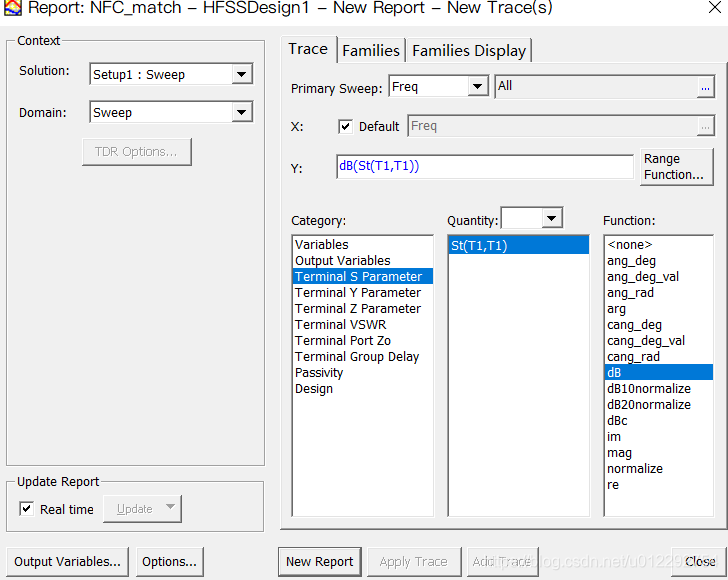Toggle the X Default checkbox
Viewport: 728px width, 580px height.
point(345,126)
